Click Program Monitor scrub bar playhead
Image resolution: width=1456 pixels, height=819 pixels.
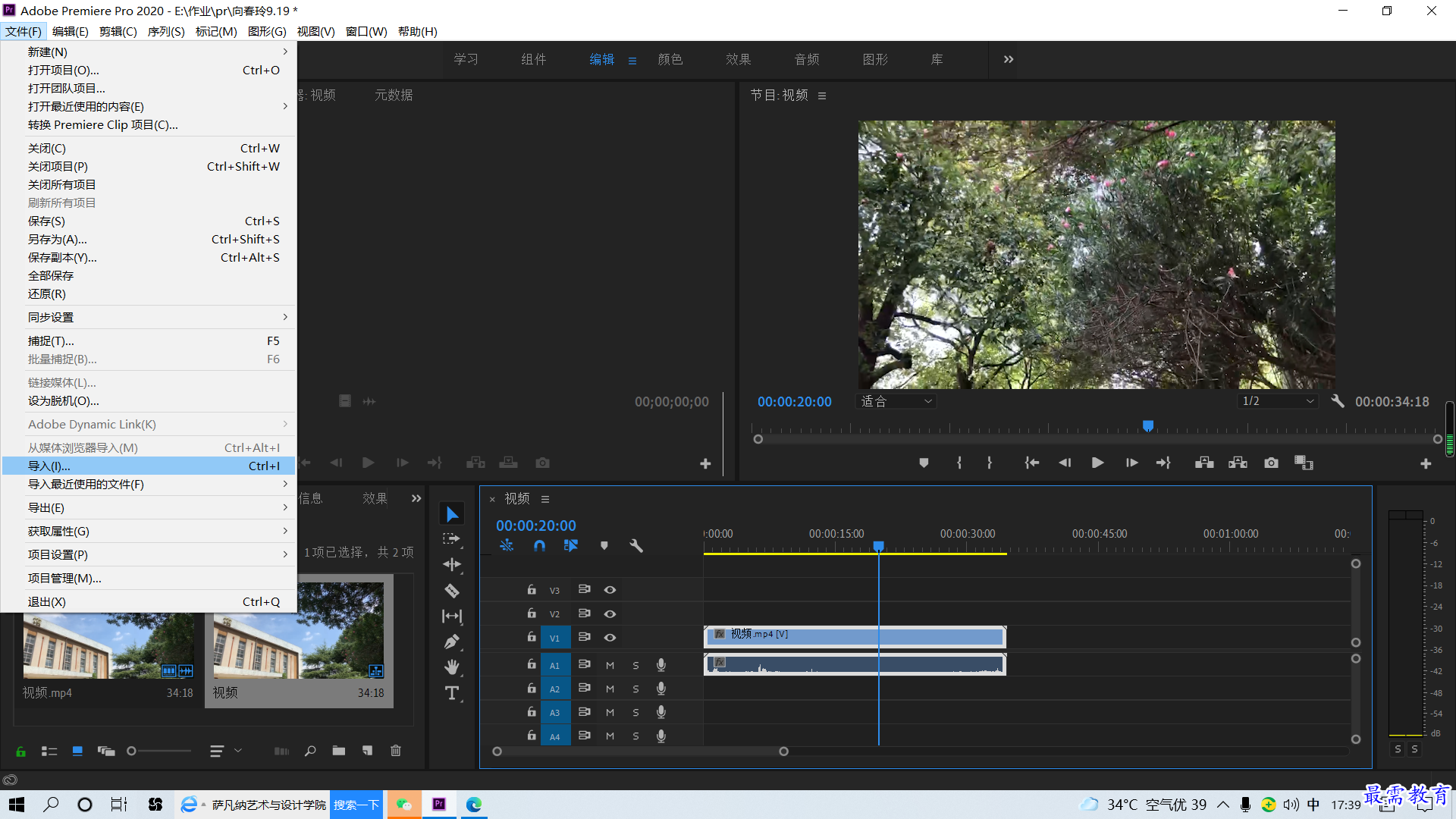[x=1148, y=426]
